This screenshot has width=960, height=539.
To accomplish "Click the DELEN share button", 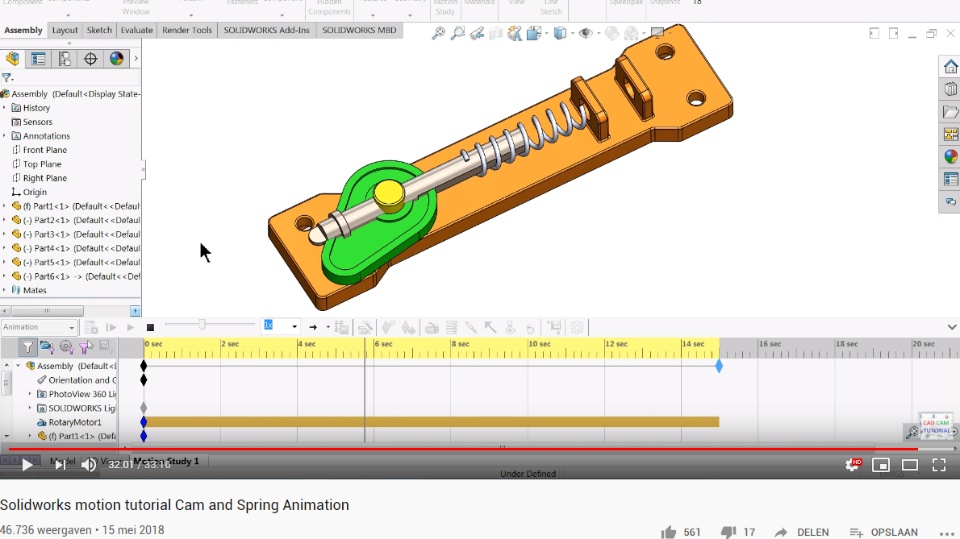I will pos(801,532).
